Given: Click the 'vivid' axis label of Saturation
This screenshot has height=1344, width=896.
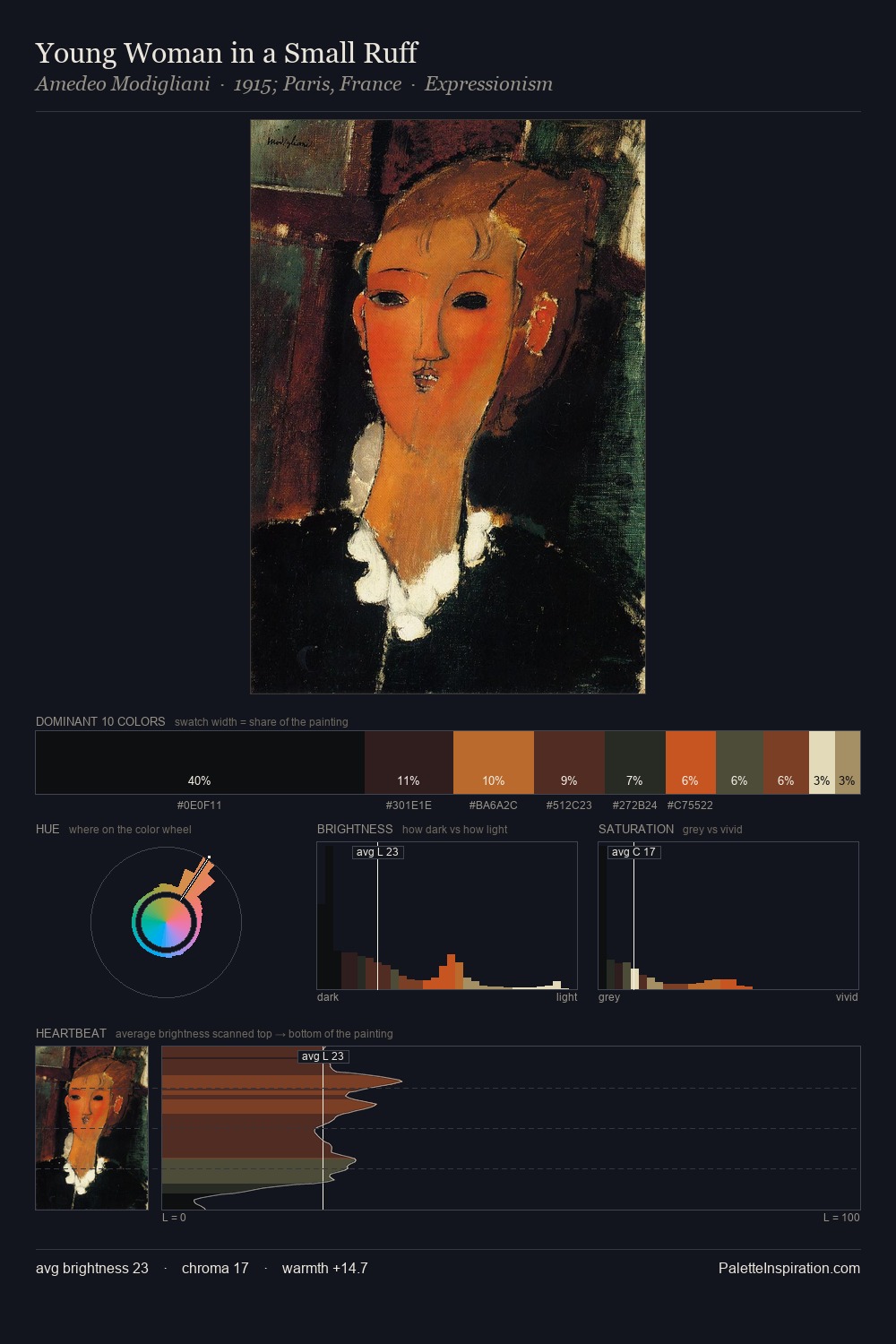Looking at the screenshot, I should [847, 996].
